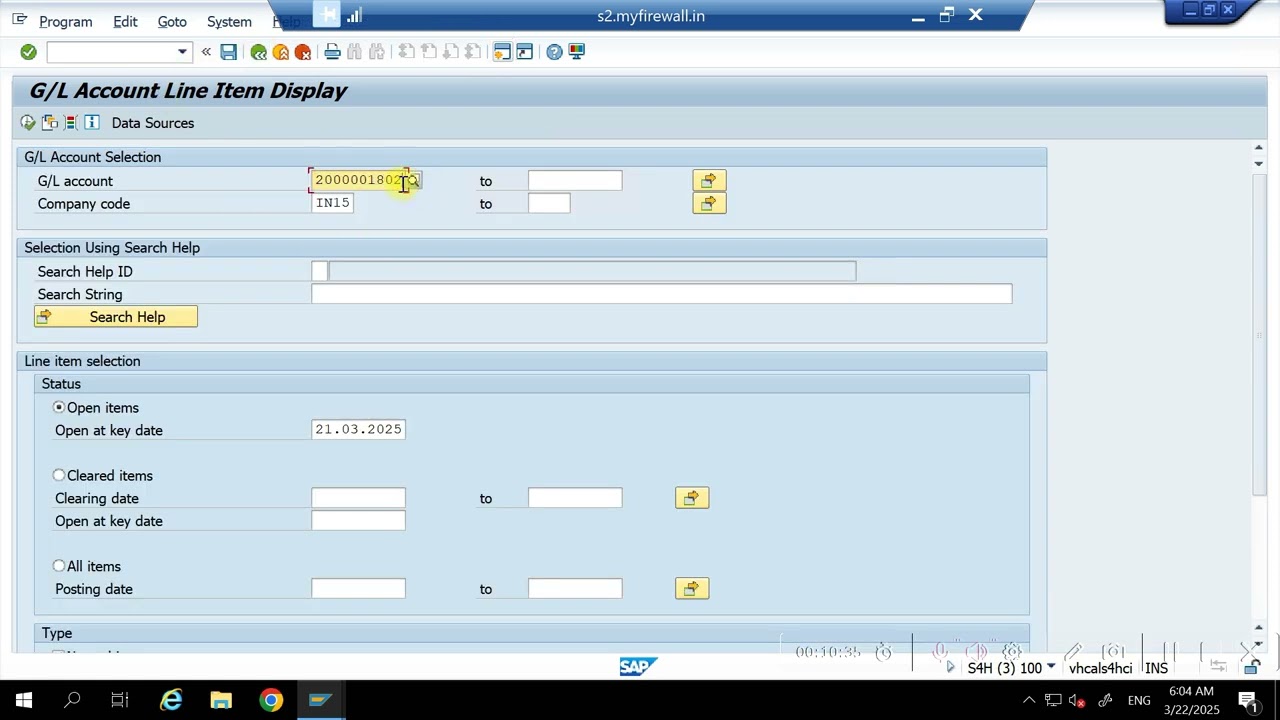1280x720 pixels.
Task: Click the G/L account input field
Action: pos(358,180)
